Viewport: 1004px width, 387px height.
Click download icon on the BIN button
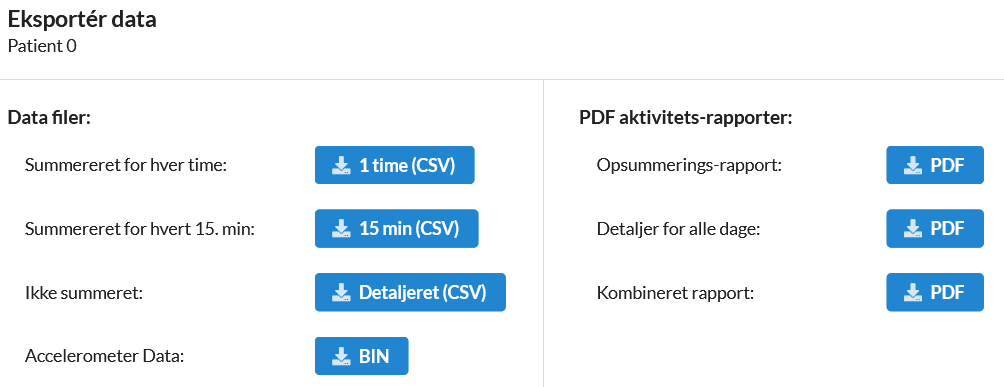click(341, 356)
